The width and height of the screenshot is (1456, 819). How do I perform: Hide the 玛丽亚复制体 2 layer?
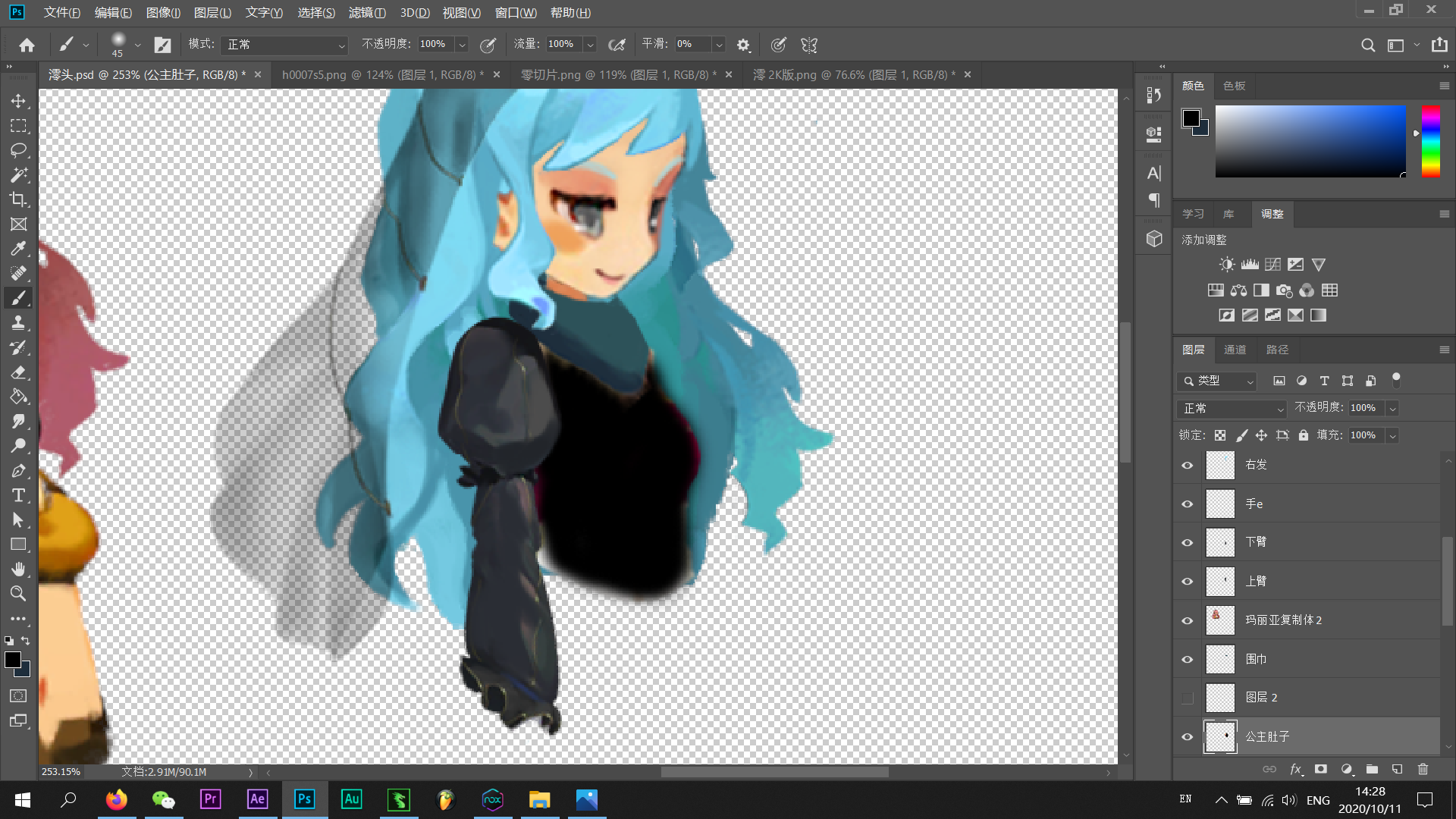click(1188, 621)
